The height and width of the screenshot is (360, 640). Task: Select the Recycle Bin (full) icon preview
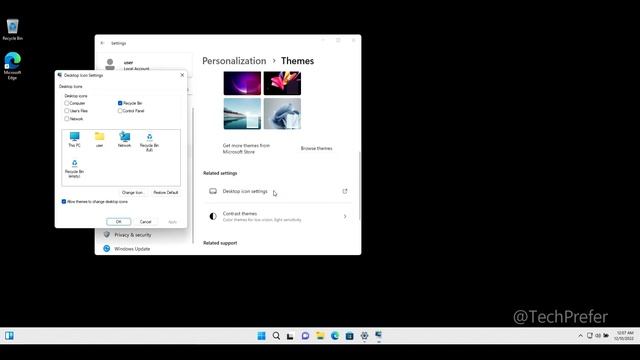[x=149, y=142]
